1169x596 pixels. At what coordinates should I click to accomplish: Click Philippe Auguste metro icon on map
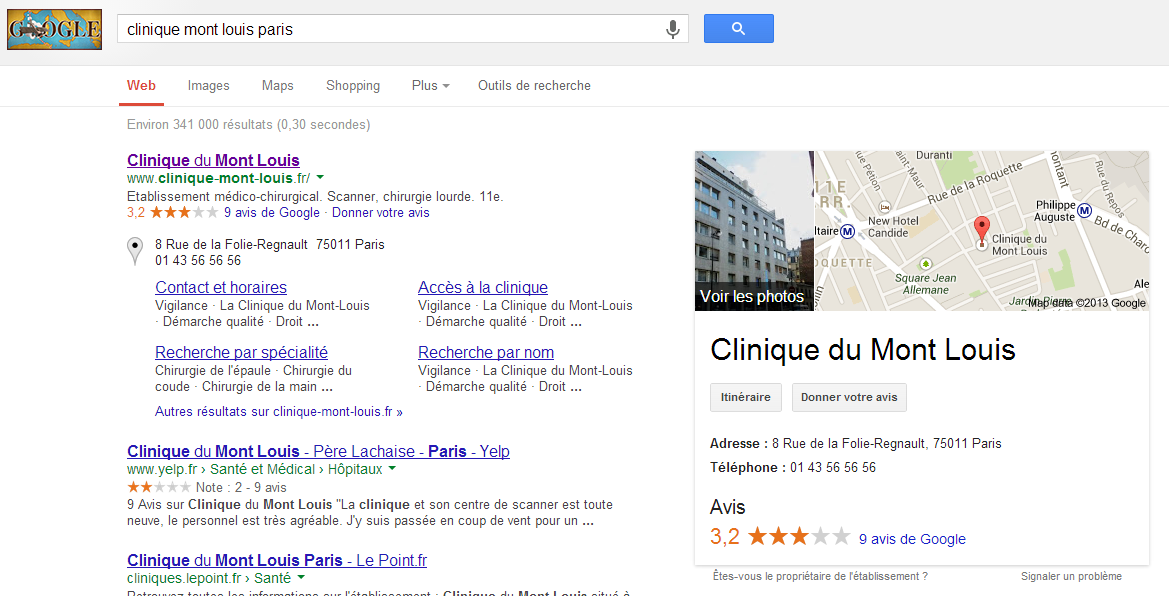[x=1084, y=210]
